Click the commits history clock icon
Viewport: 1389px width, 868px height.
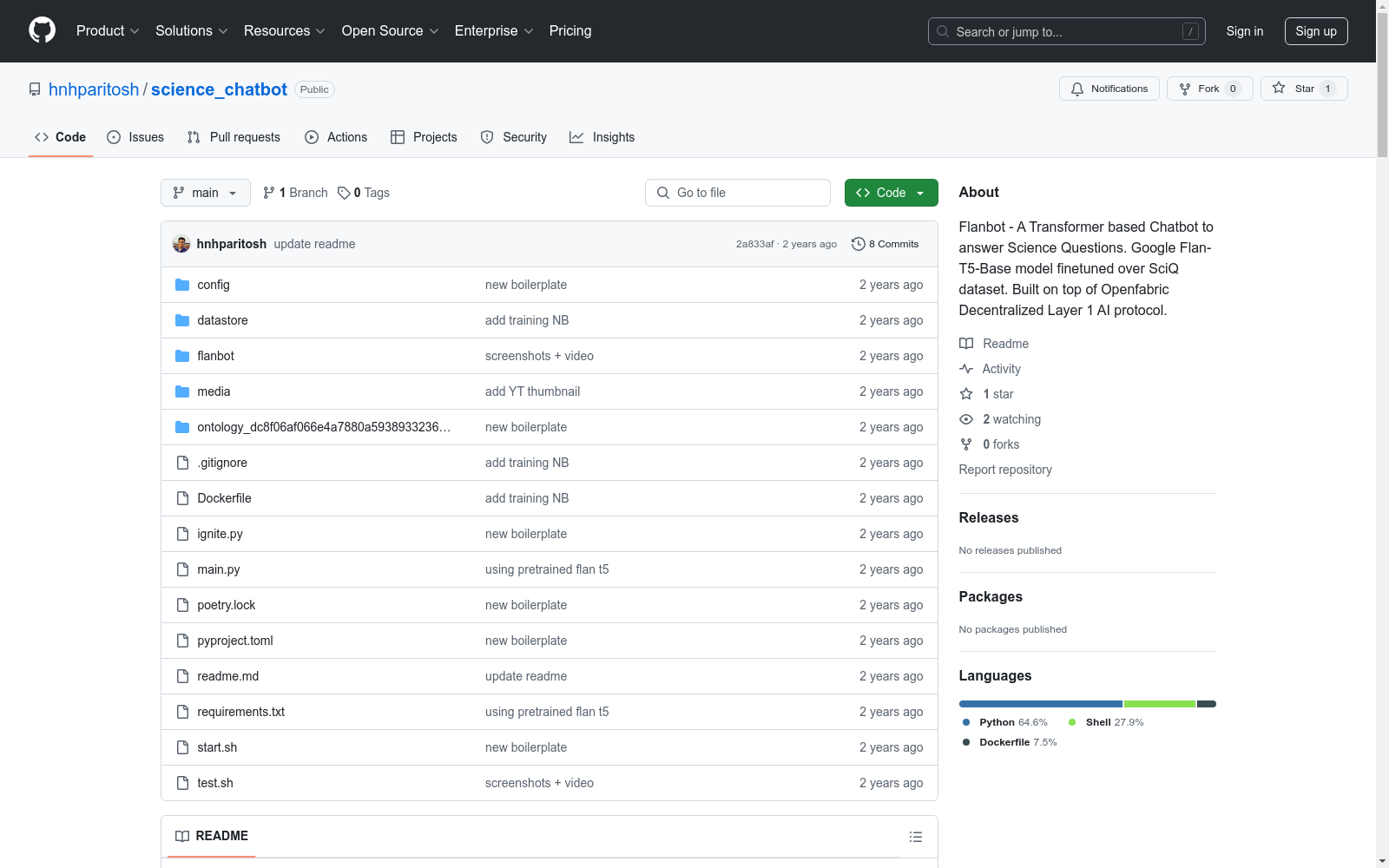[859, 244]
